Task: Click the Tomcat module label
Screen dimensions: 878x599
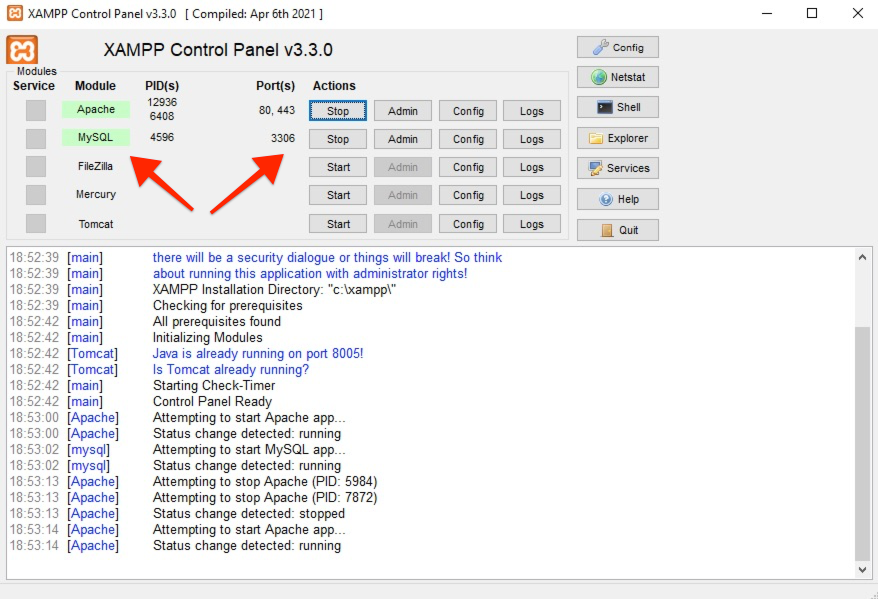Action: (96, 224)
